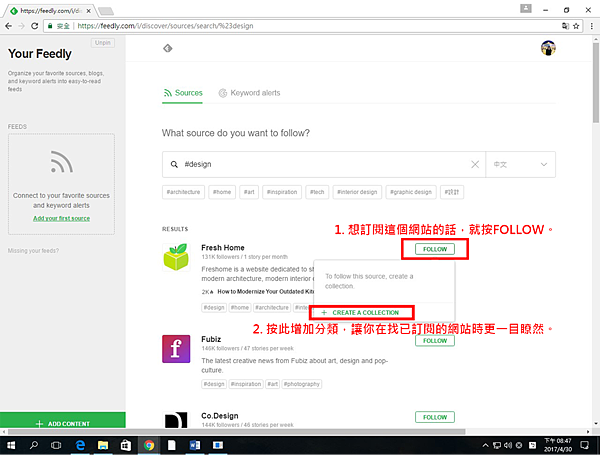
Task: Open the Co.Design logo thumbnail
Action: click(x=176, y=420)
